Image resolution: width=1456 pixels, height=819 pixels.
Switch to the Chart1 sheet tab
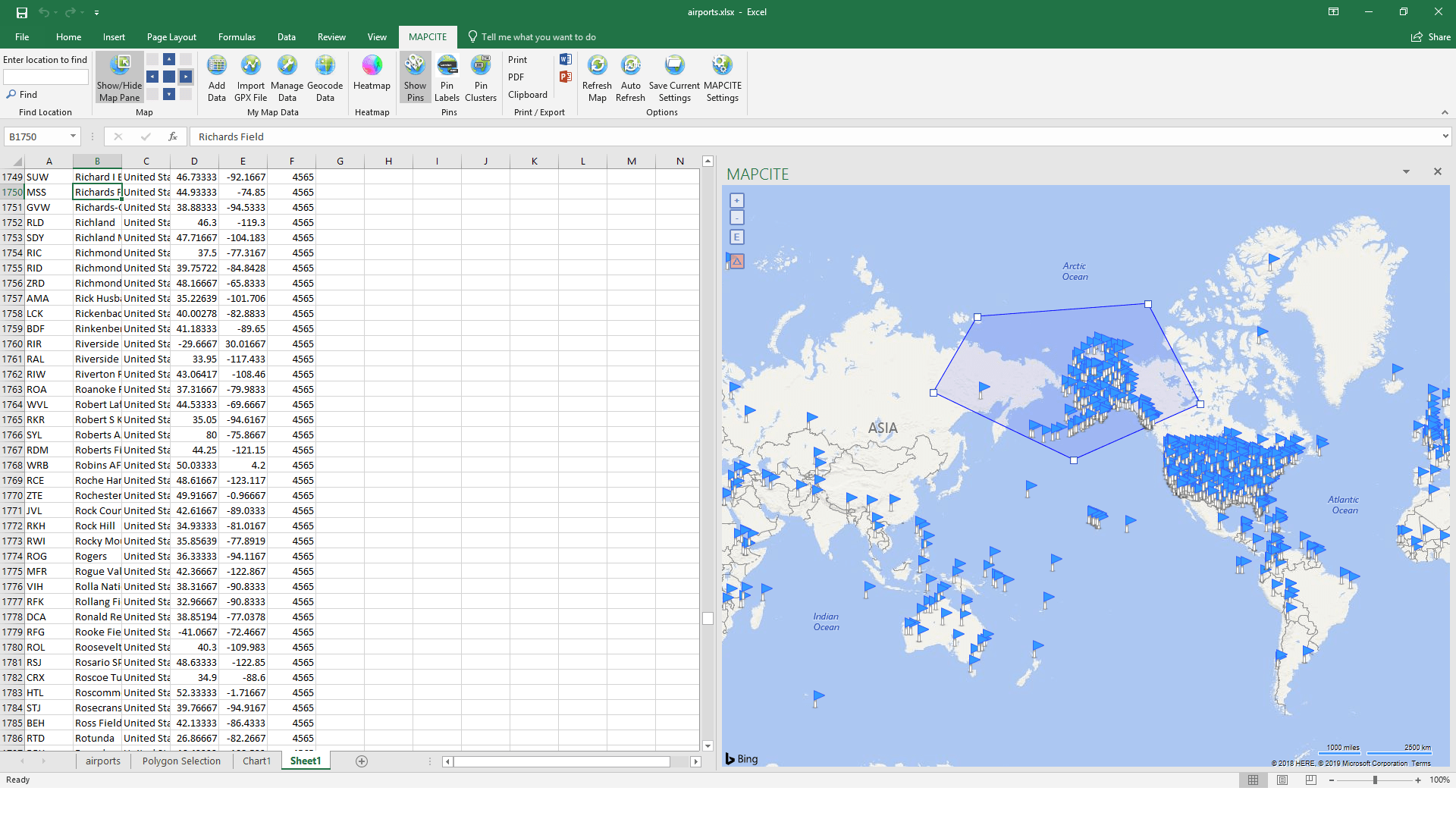click(256, 761)
